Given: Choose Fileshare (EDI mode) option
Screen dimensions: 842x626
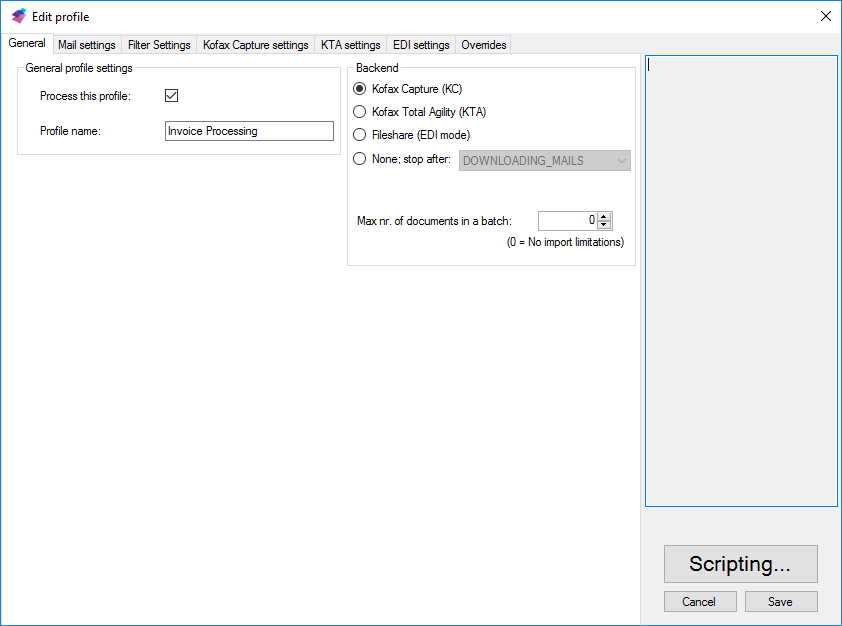Looking at the screenshot, I should (x=360, y=135).
